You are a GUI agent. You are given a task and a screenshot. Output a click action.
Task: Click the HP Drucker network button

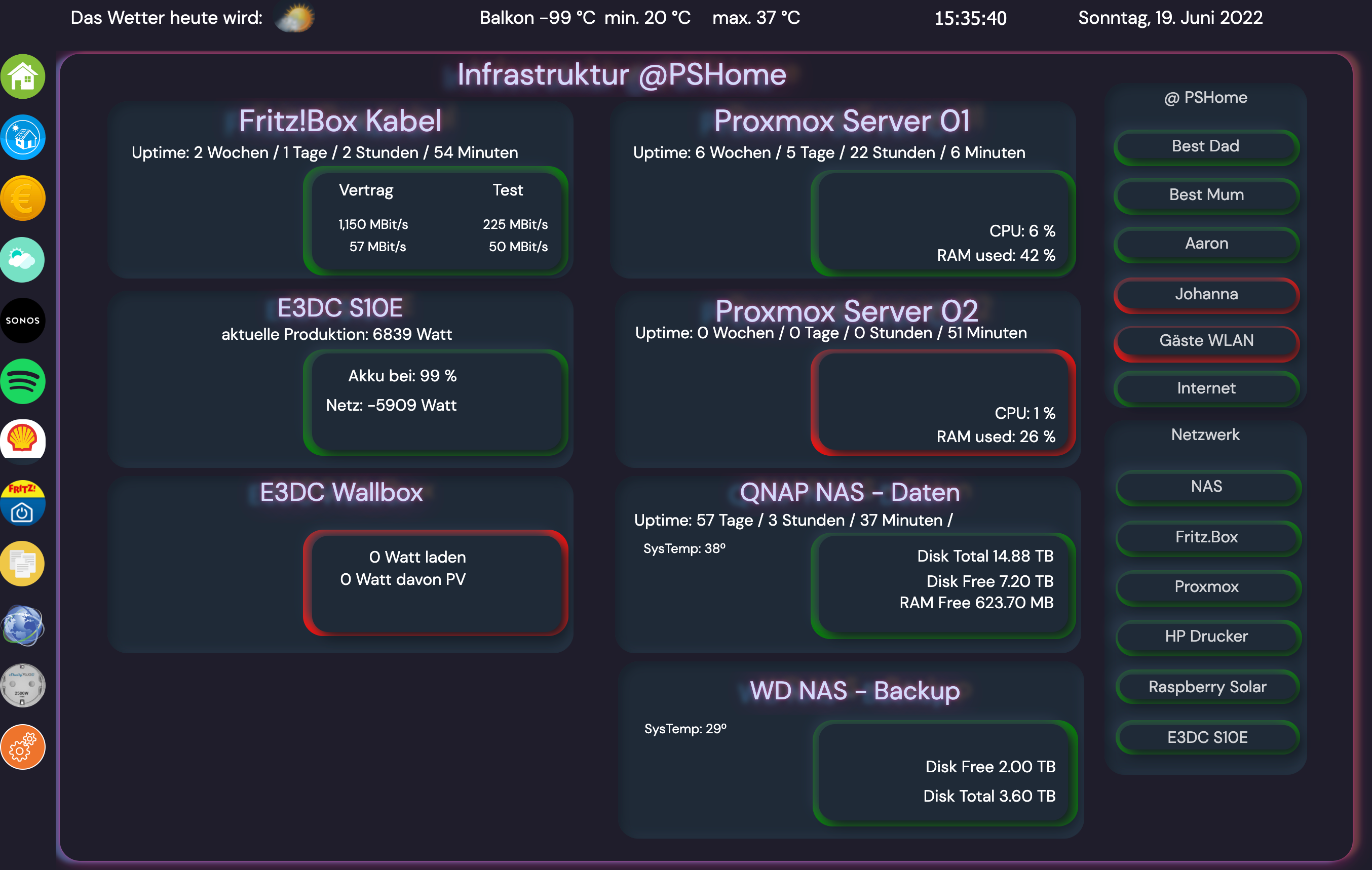[1206, 636]
